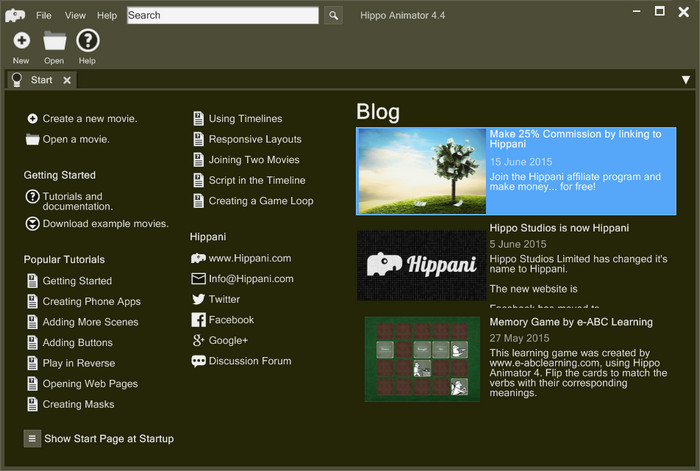
Task: Click the download icon beside example movies
Action: (33, 224)
